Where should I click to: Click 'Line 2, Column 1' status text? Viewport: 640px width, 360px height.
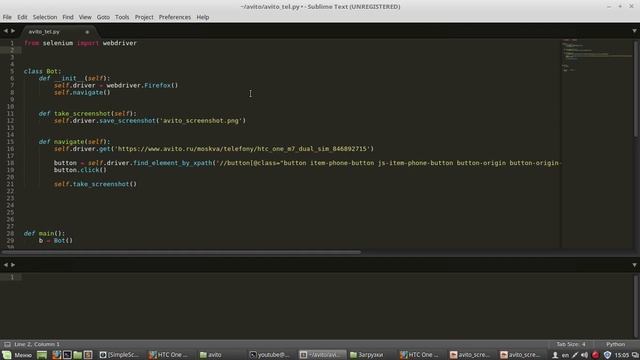pyautogui.click(x=37, y=344)
